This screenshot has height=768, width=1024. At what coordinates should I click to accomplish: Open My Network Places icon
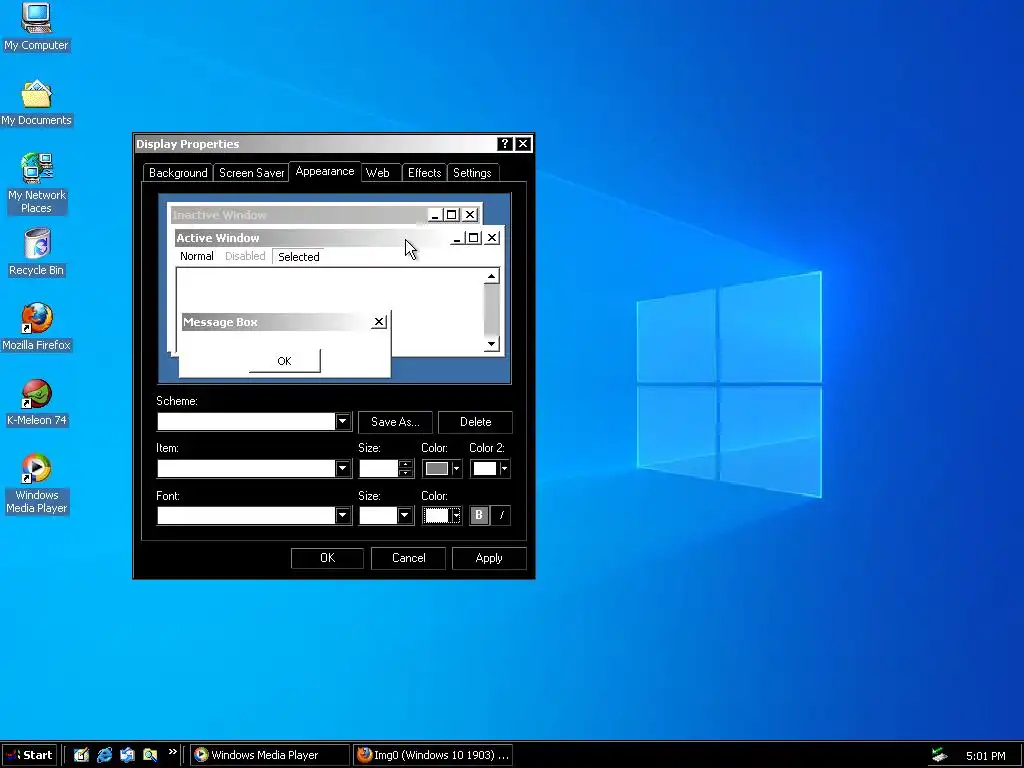[36, 183]
